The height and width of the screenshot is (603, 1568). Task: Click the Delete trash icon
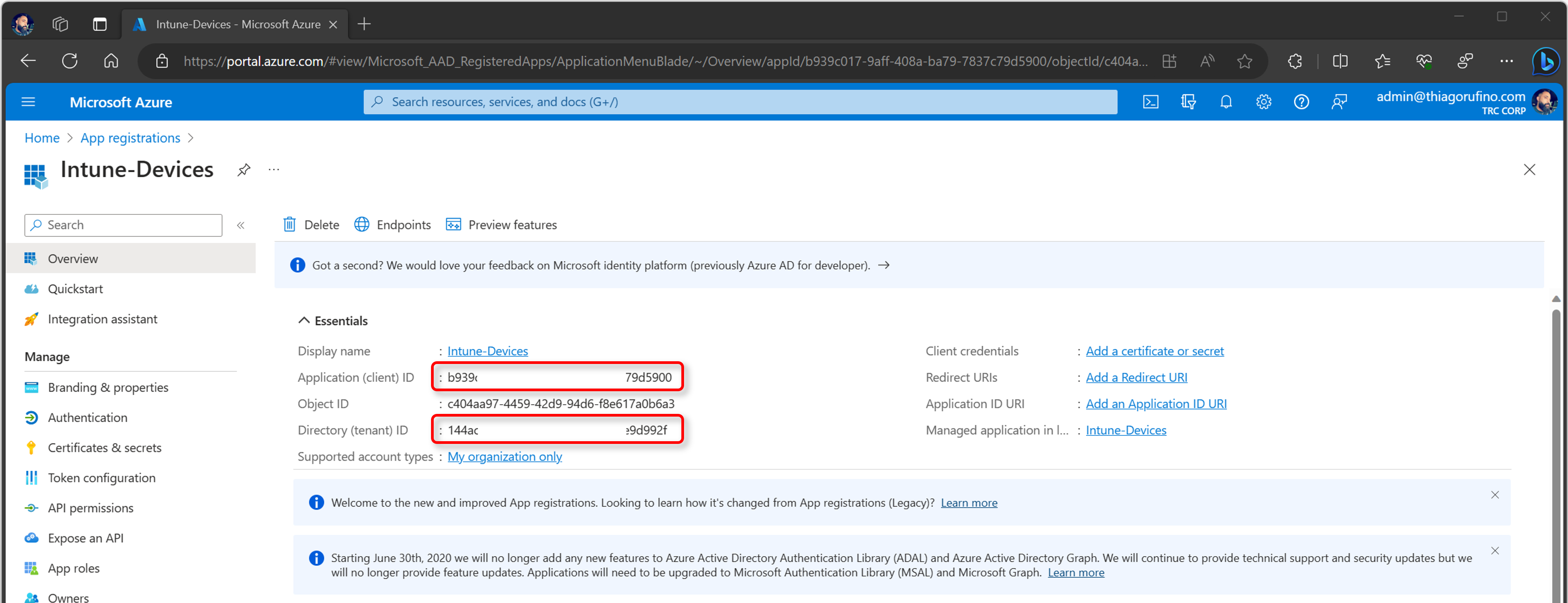point(290,224)
